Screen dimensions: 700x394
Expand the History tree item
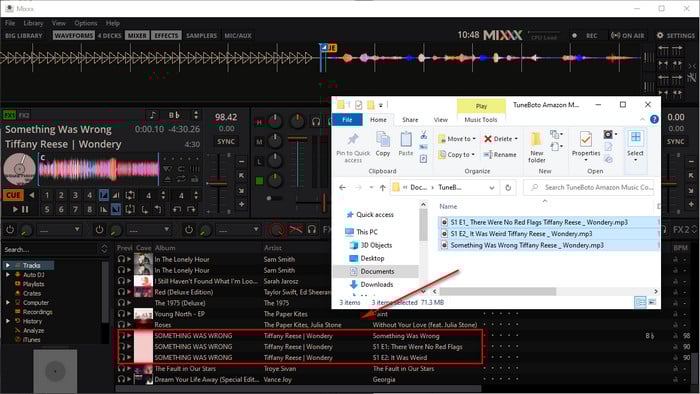[8, 321]
